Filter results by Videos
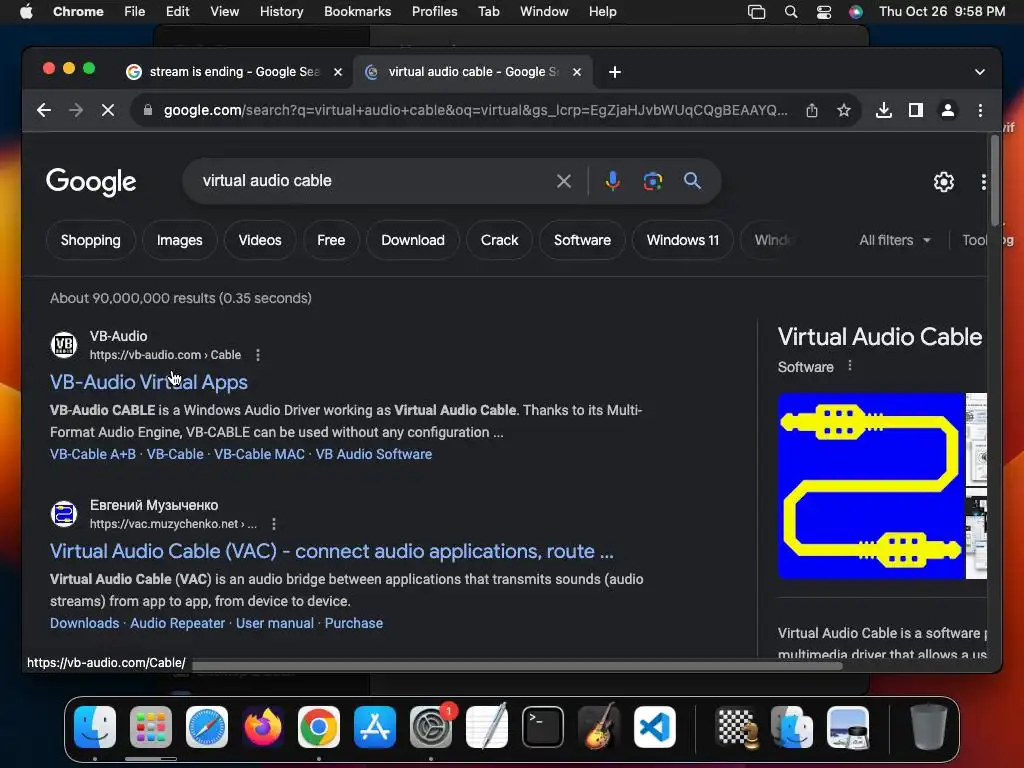 pos(260,240)
